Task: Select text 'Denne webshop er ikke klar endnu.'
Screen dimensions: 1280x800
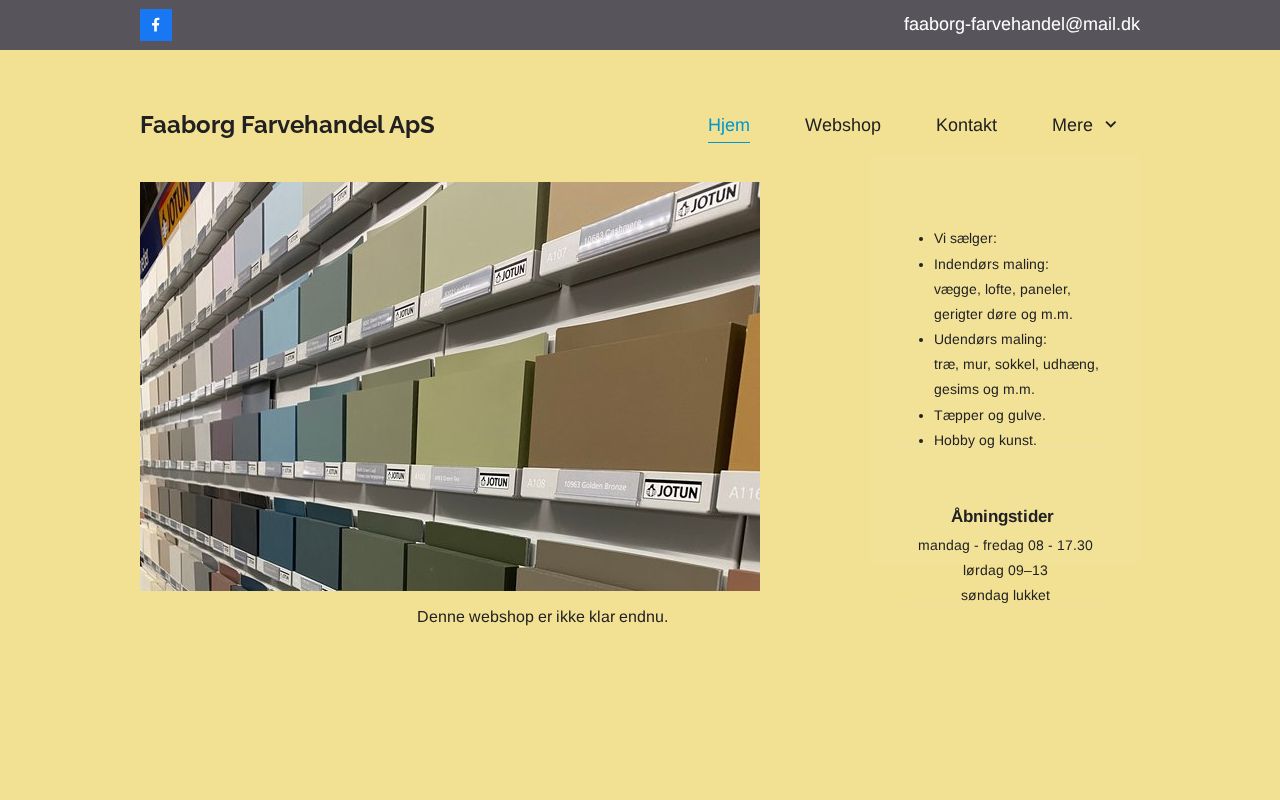Action: click(542, 617)
